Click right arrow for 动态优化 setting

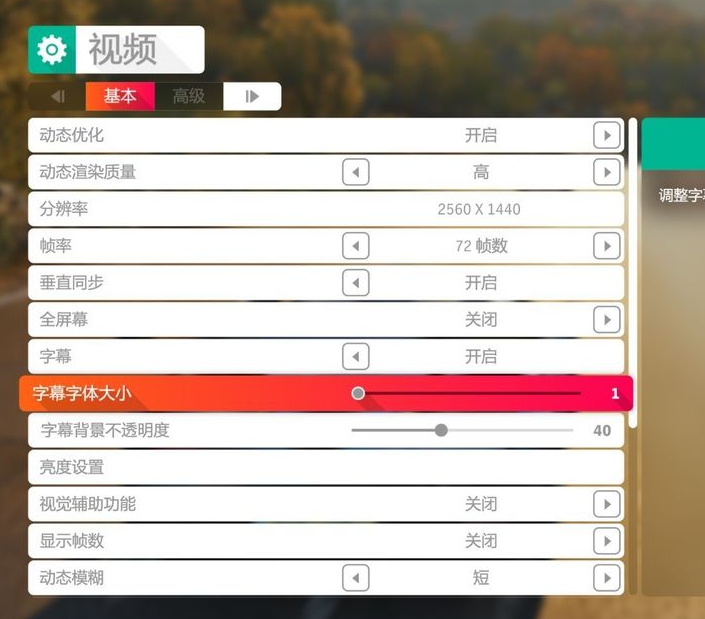click(x=607, y=135)
